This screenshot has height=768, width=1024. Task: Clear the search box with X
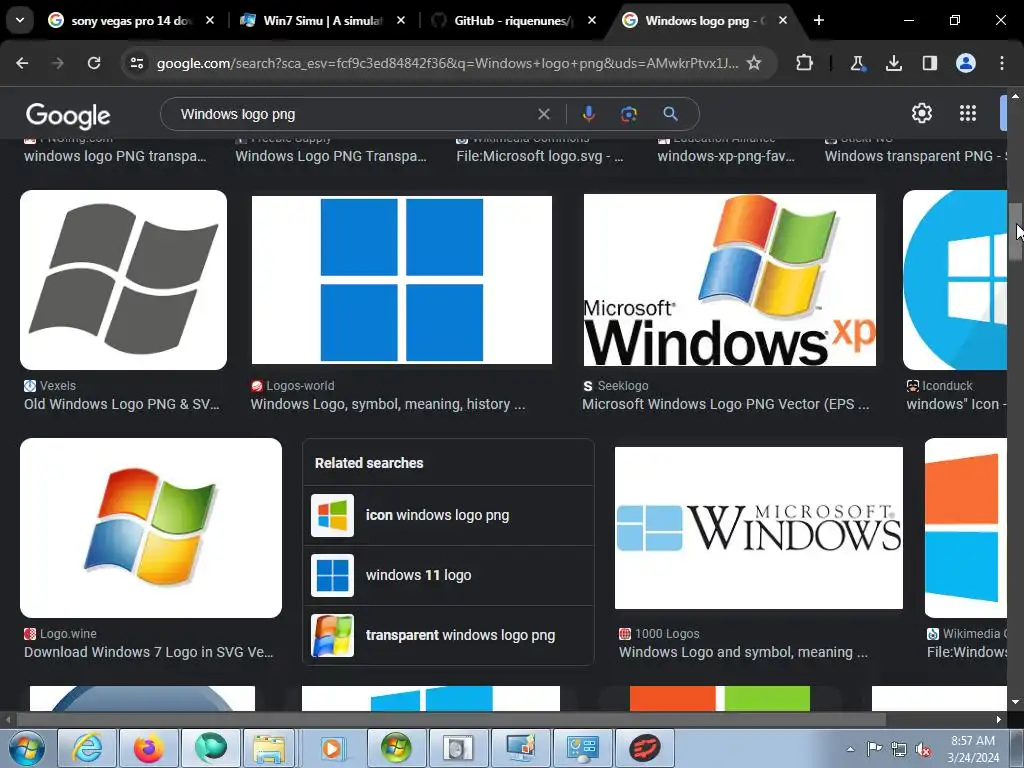click(x=543, y=114)
